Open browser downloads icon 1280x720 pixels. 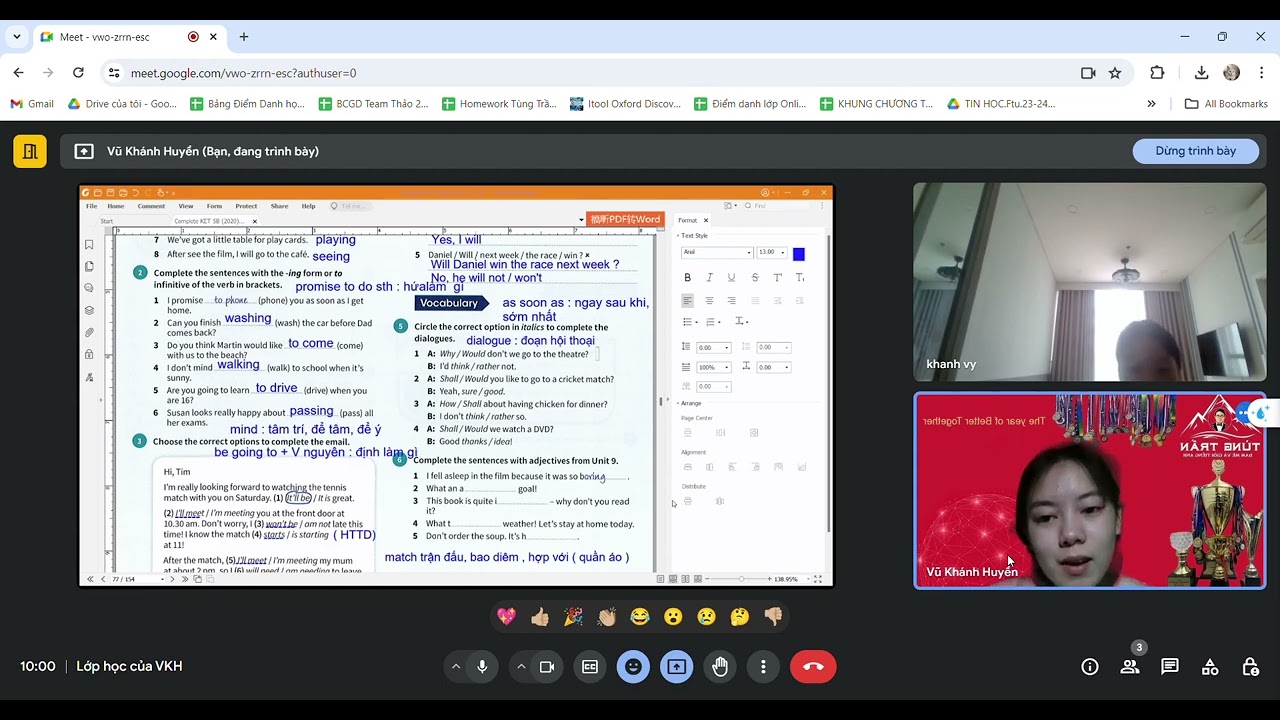(1201, 73)
